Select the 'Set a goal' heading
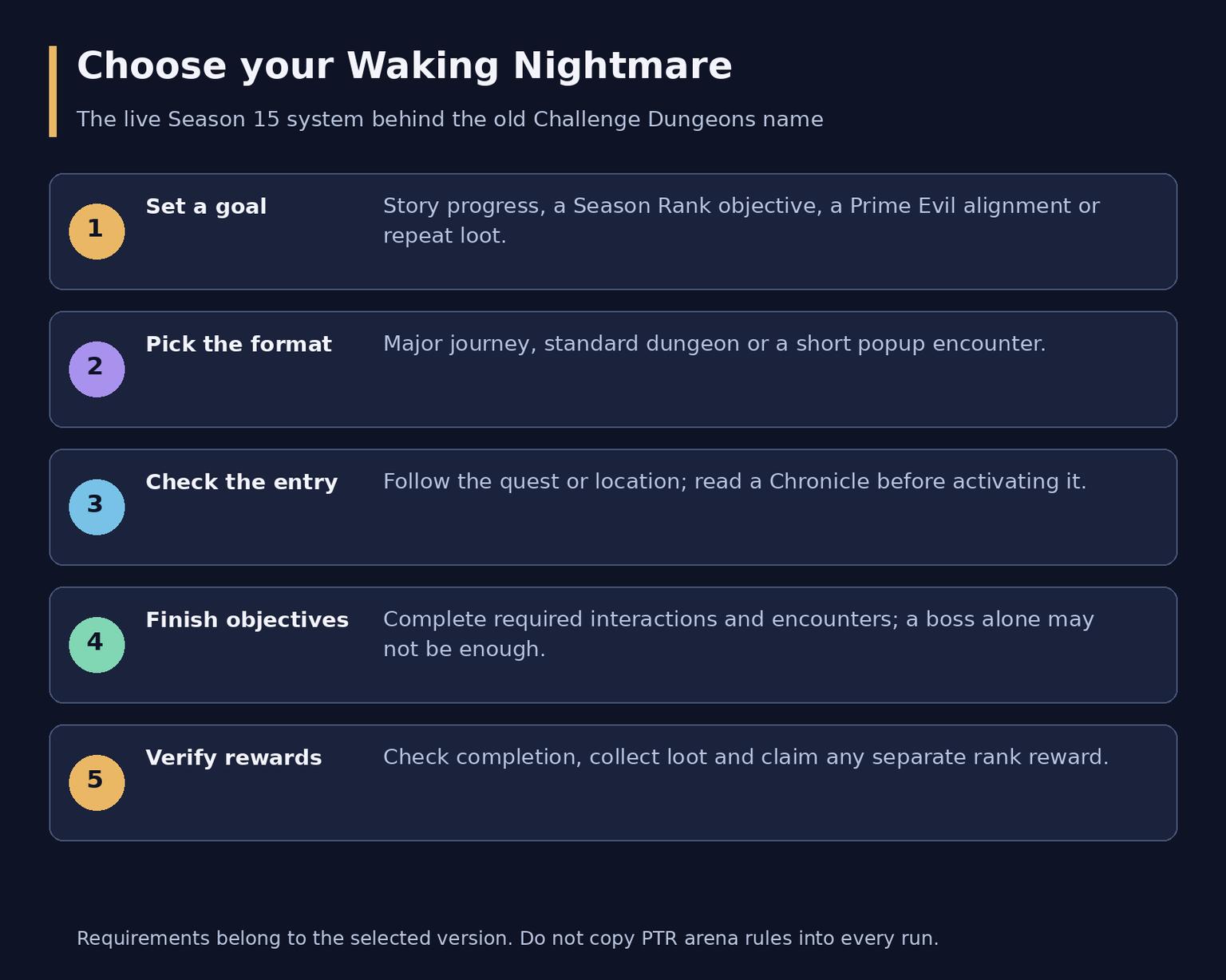 (x=206, y=207)
